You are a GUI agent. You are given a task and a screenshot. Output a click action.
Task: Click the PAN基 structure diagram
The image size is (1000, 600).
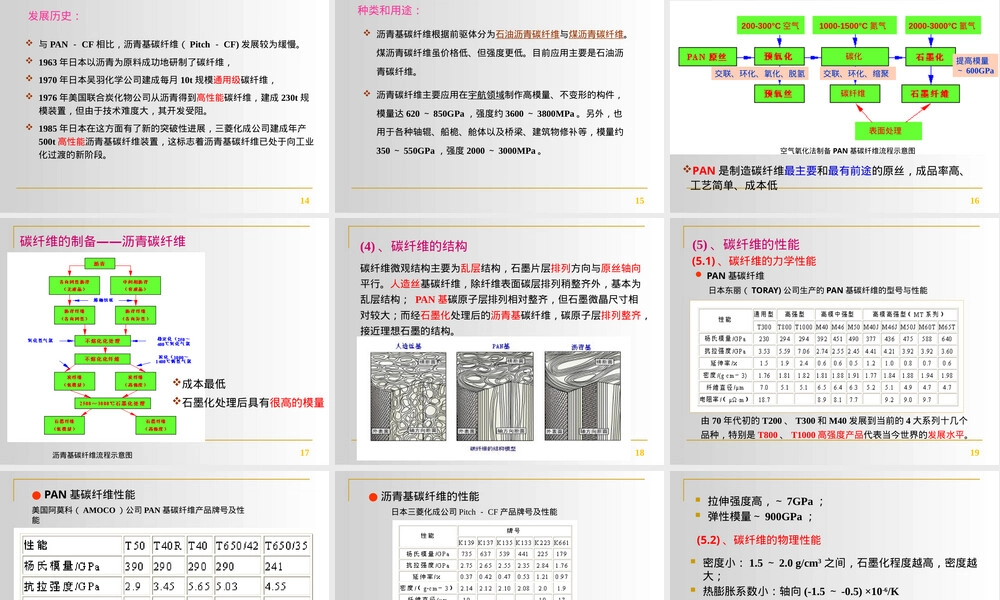tap(496, 395)
